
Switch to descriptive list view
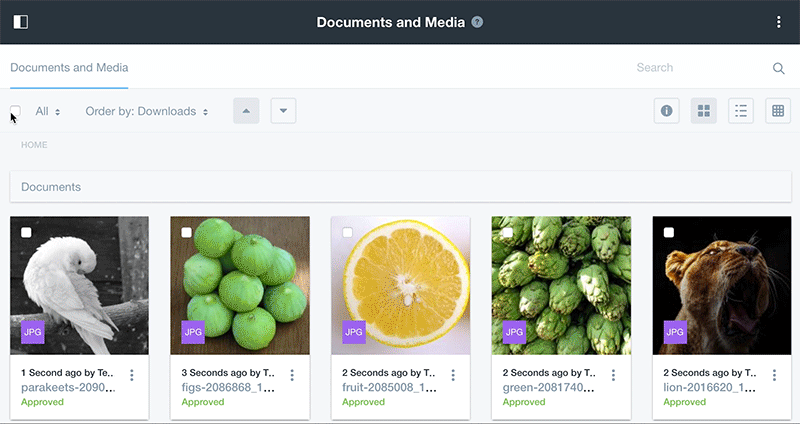click(x=741, y=111)
